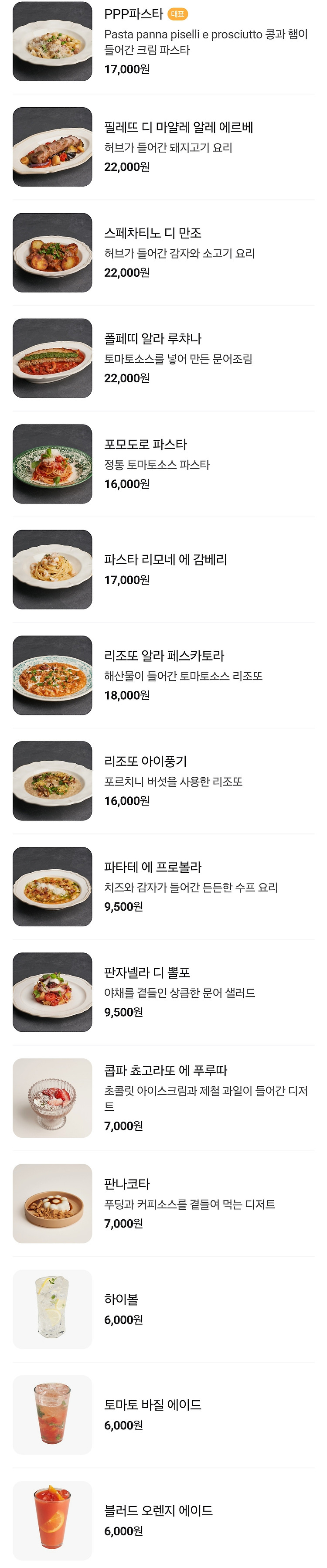Tap the 포모도로 파스타 photo
The image size is (327, 1568).
(52, 464)
